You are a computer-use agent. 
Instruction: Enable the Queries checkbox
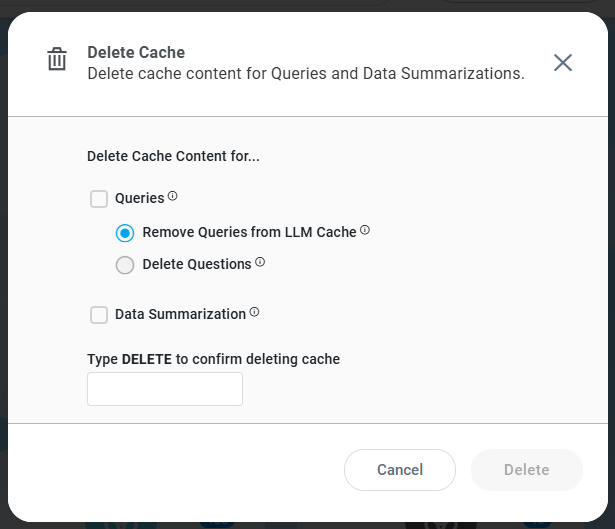[x=99, y=199]
